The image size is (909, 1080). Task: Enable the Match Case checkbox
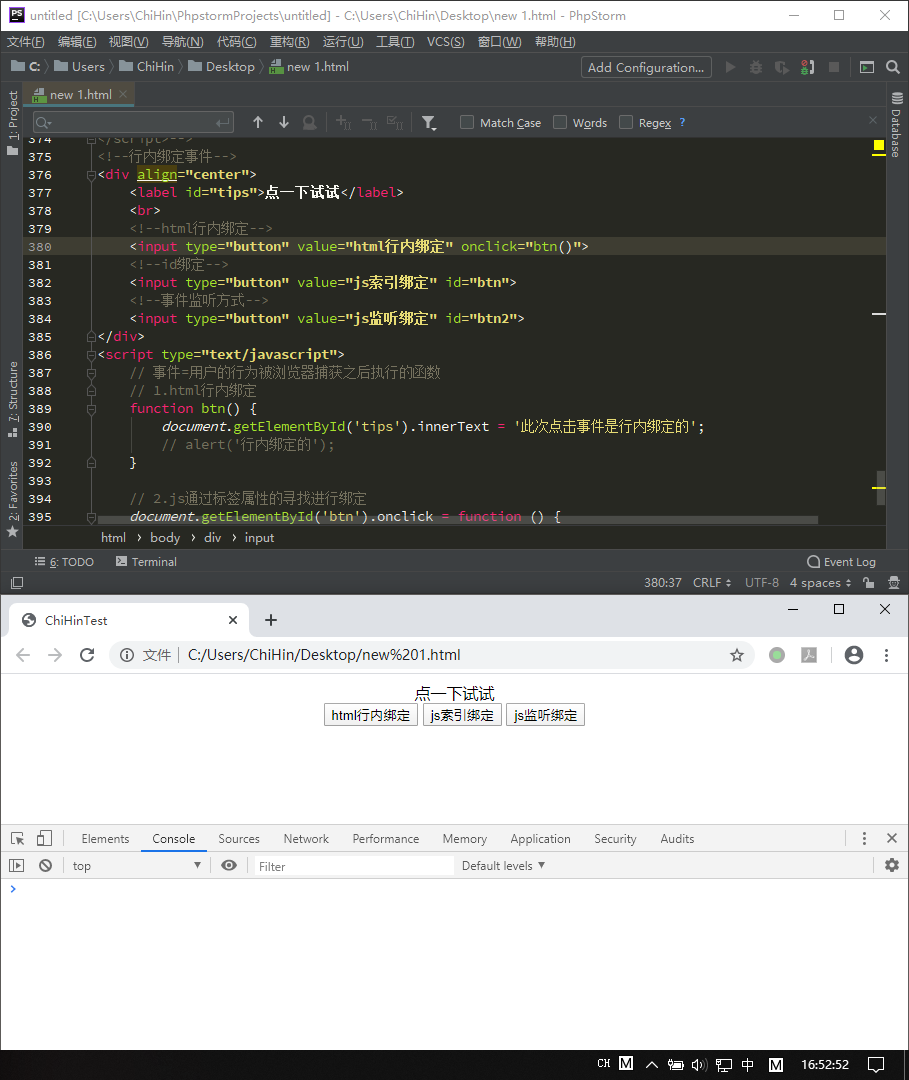tap(467, 122)
